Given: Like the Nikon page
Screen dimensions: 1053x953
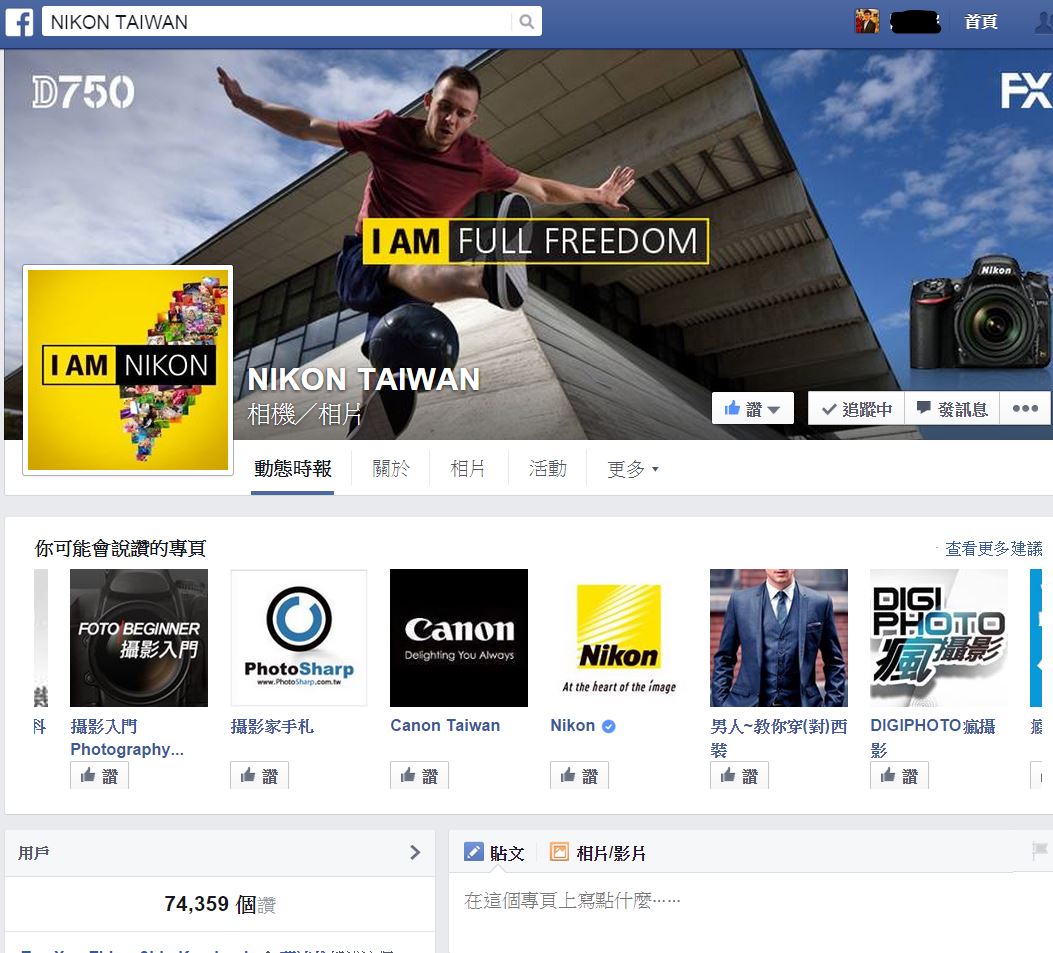Looking at the screenshot, I should 579,776.
